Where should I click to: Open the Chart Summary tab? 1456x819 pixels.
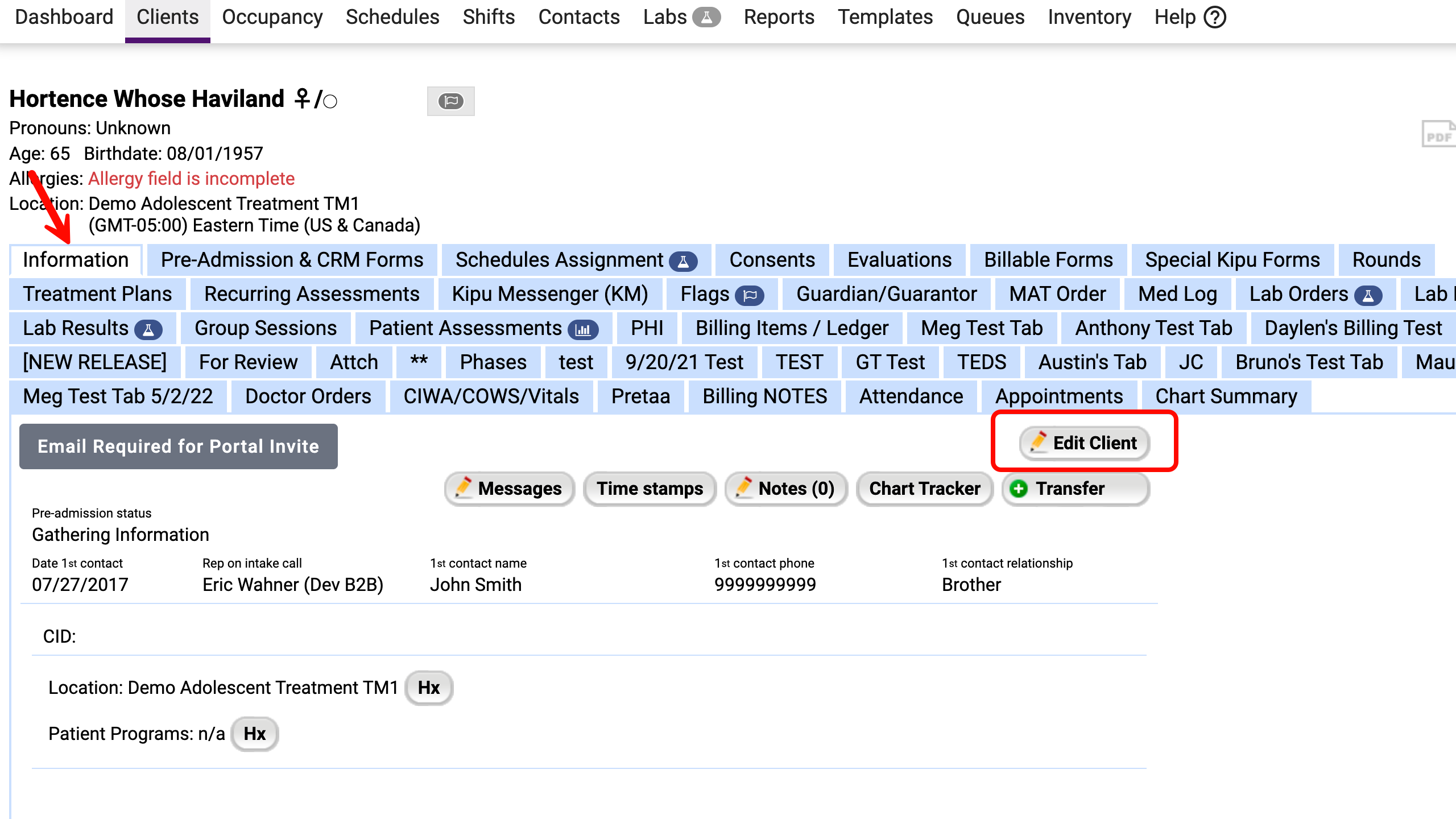click(1226, 396)
